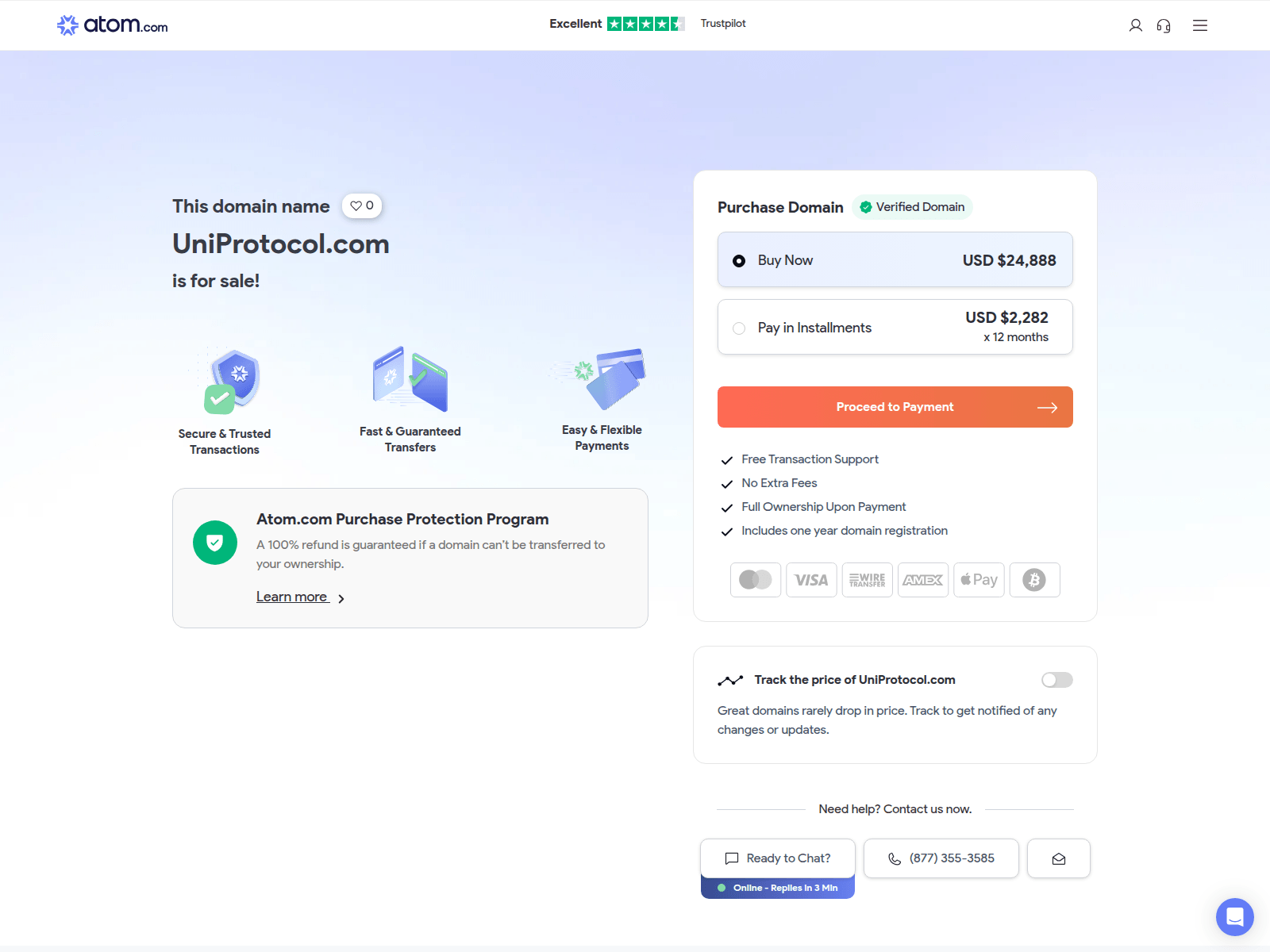Viewport: 1270px width, 952px height.
Task: Click the Visa payment icon
Action: [811, 580]
